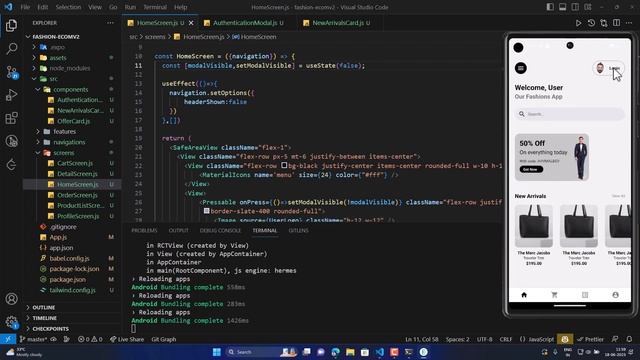Click the Run play button in editor toolbar
Image resolution: width=640 pixels, height=360 pixels.
(x=578, y=23)
